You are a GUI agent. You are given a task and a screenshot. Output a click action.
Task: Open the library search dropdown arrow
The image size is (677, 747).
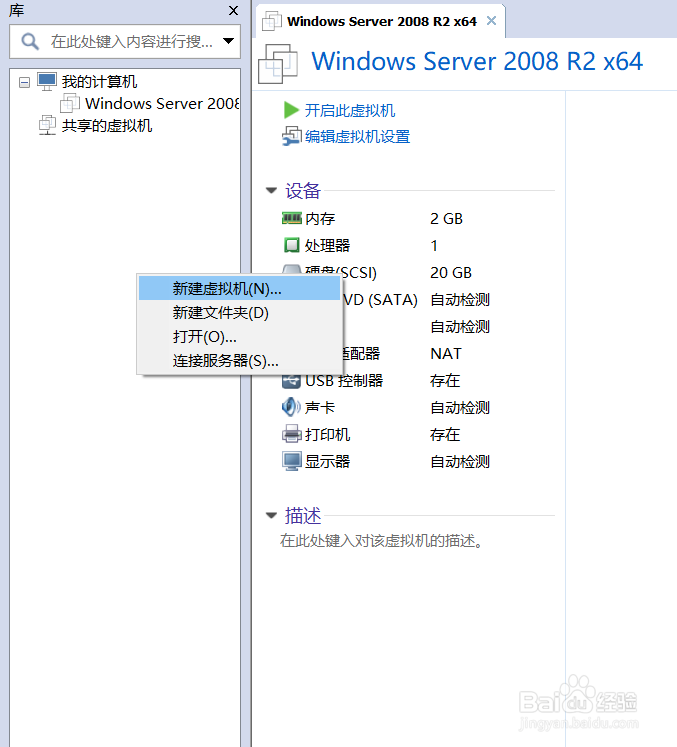229,41
